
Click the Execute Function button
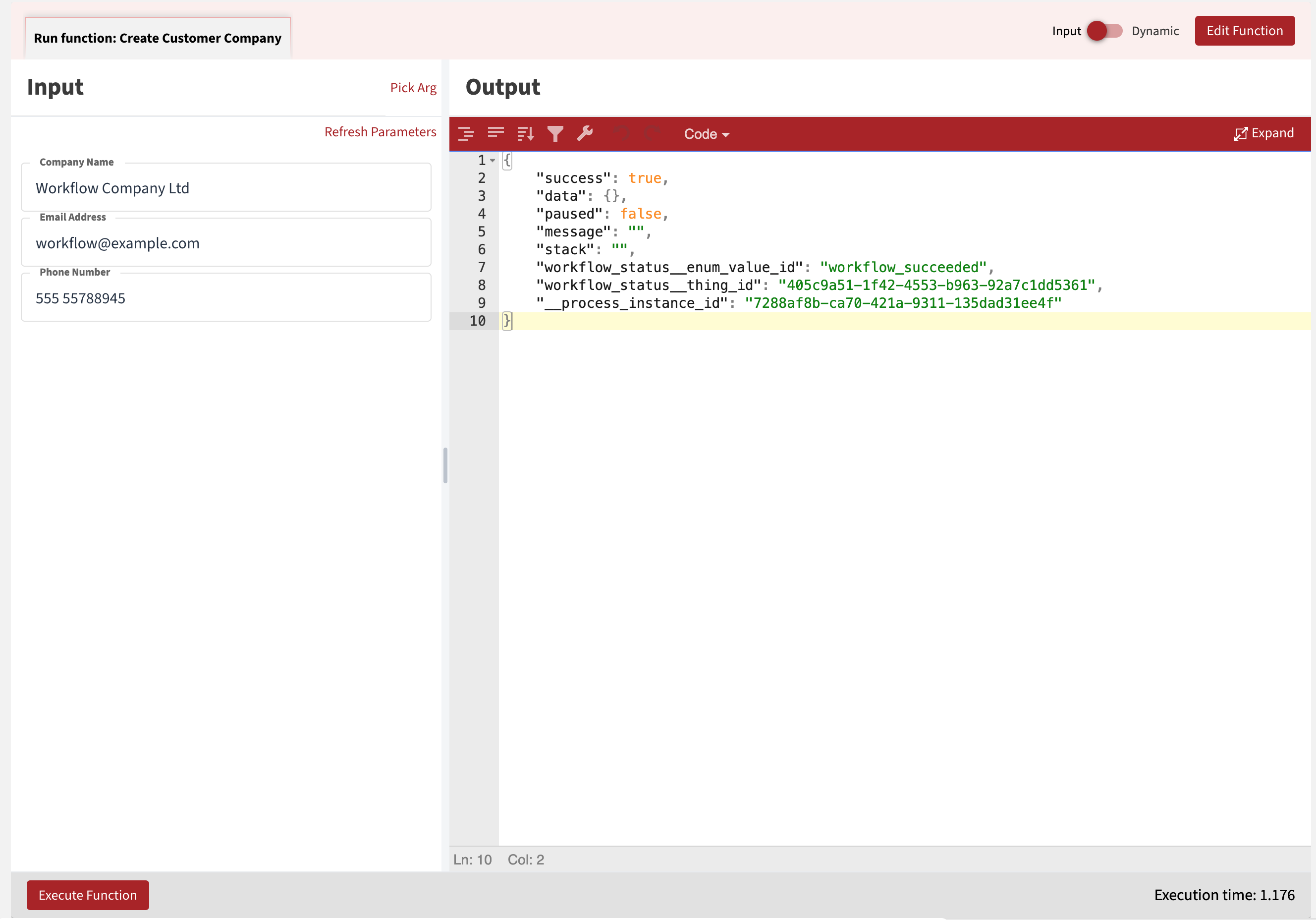click(87, 895)
